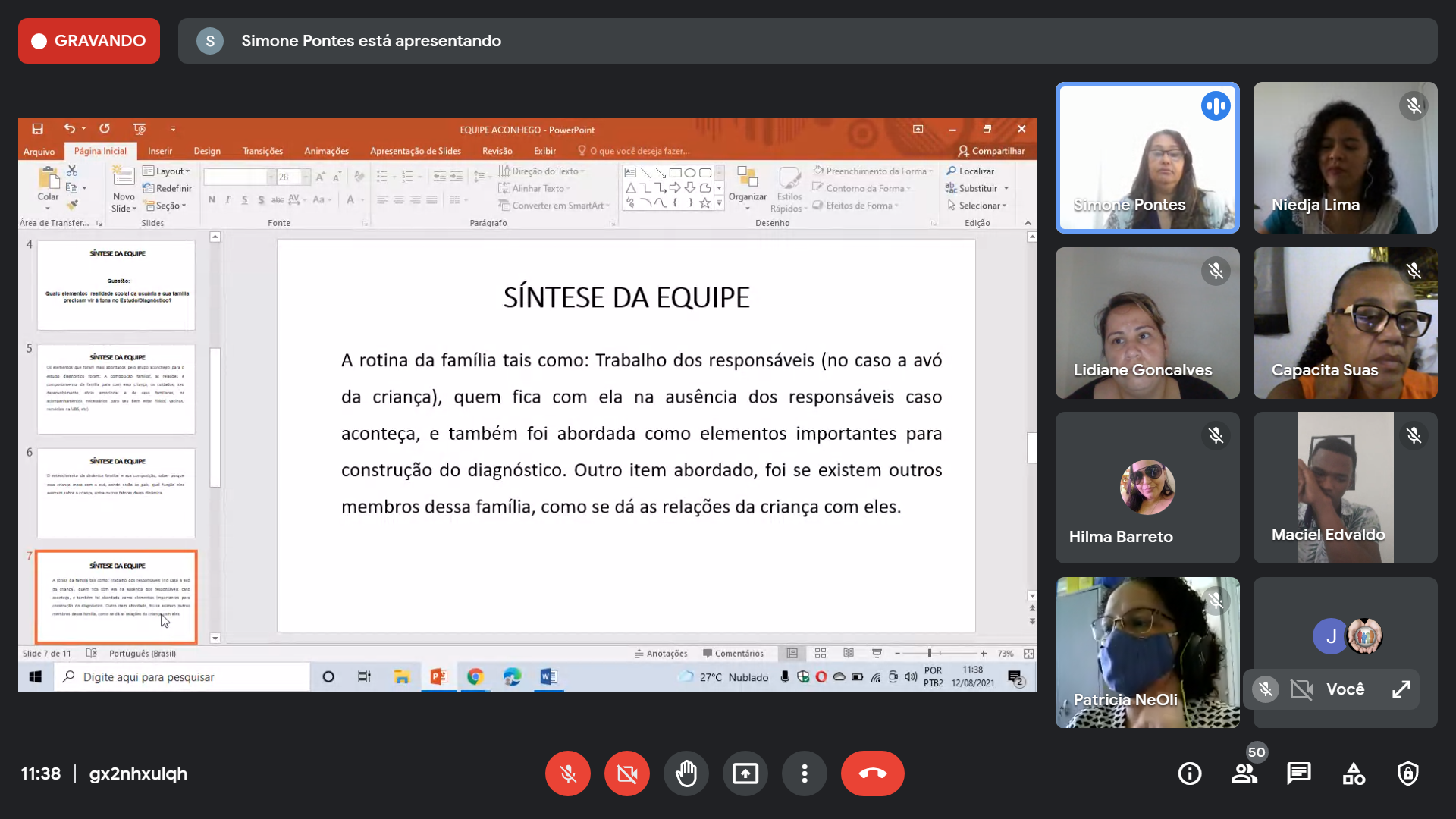Open the activities icon
The image size is (1456, 819).
(x=1354, y=773)
